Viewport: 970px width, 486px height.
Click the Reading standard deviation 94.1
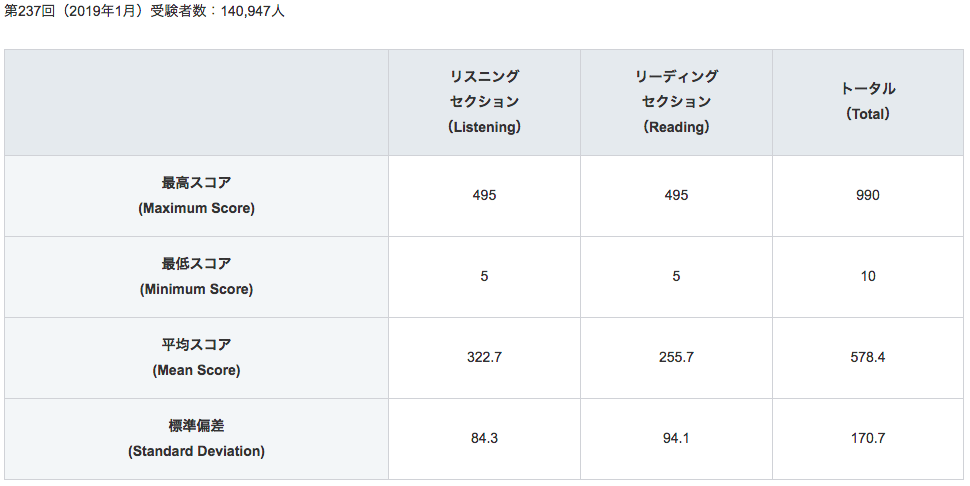coord(676,438)
